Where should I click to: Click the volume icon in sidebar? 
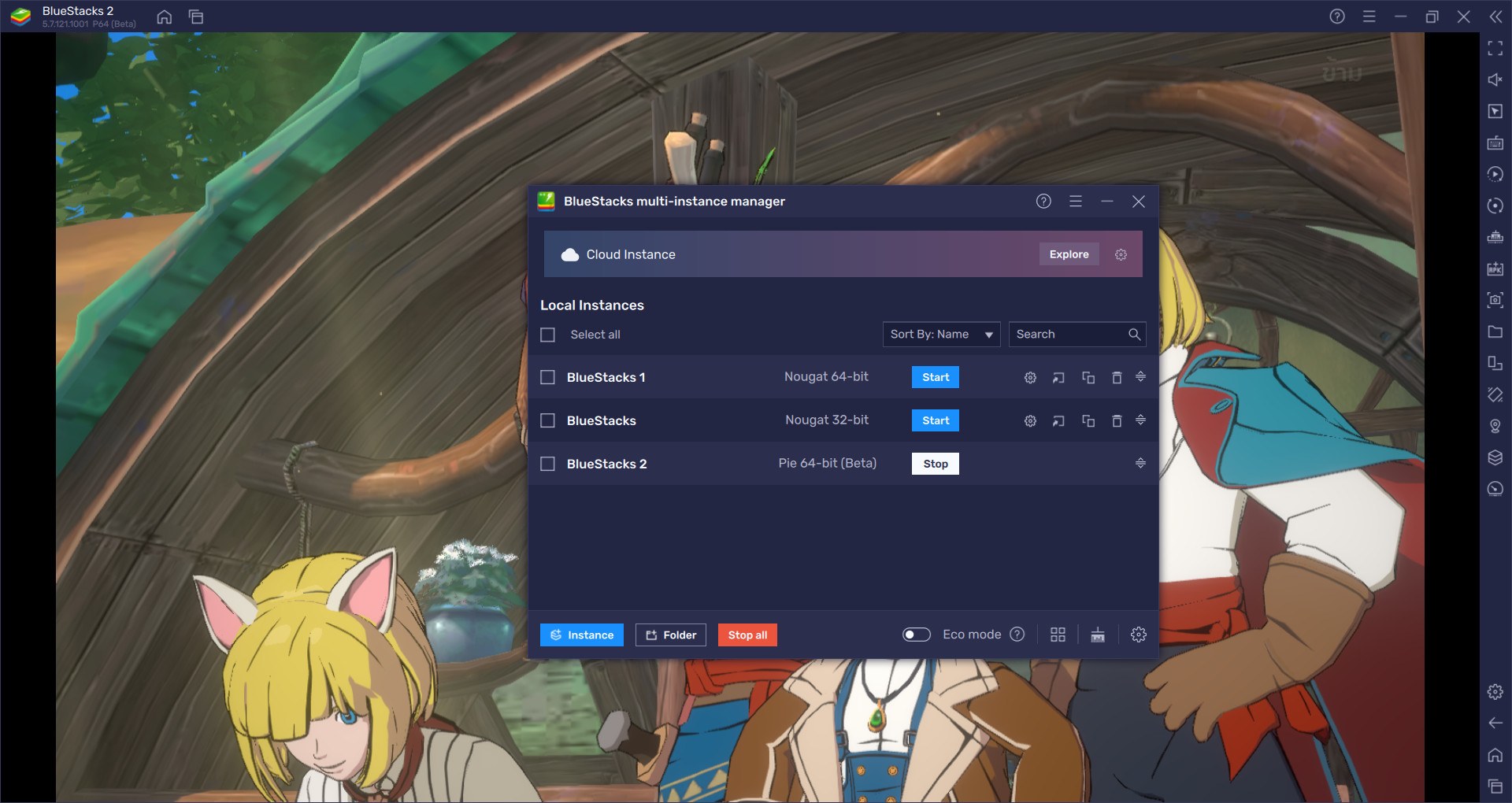pos(1495,80)
